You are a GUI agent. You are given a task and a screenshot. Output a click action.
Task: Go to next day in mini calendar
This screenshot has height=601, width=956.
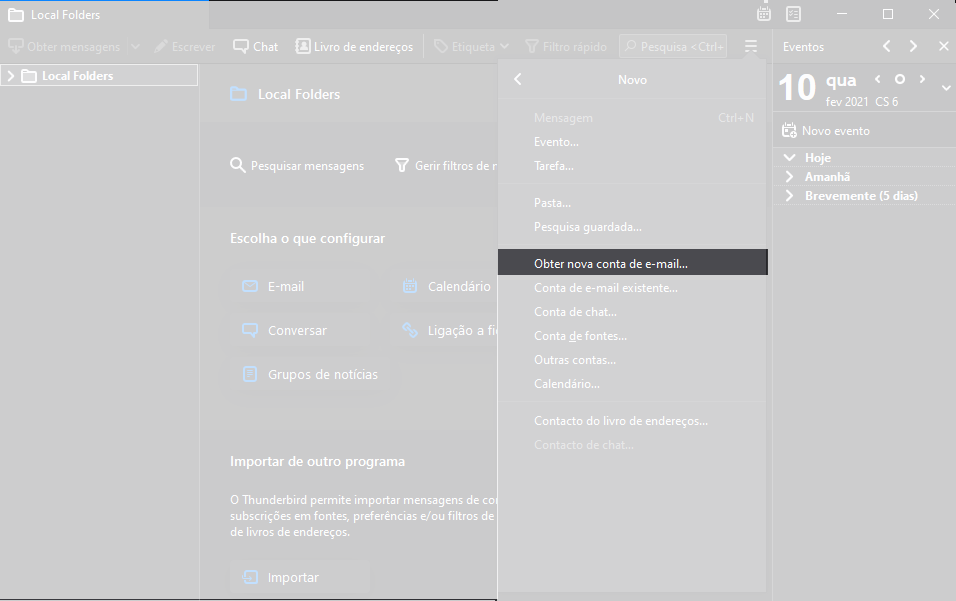(x=922, y=79)
